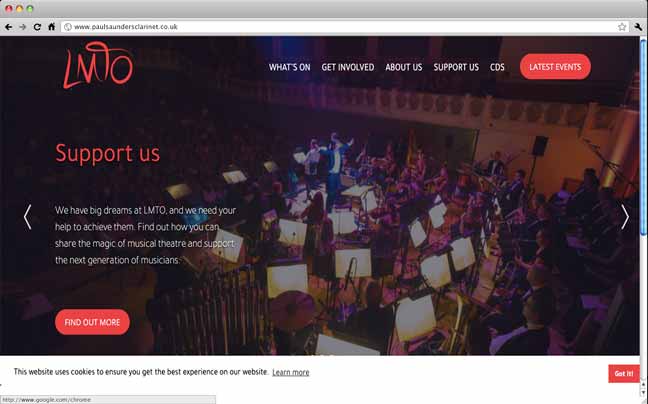Click the Find Out More button
The width and height of the screenshot is (648, 404).
[92, 322]
